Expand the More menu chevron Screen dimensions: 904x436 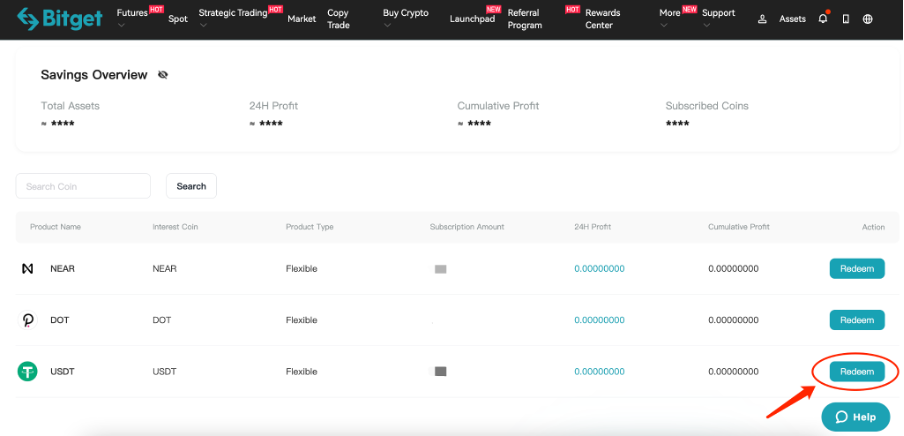pos(664,25)
